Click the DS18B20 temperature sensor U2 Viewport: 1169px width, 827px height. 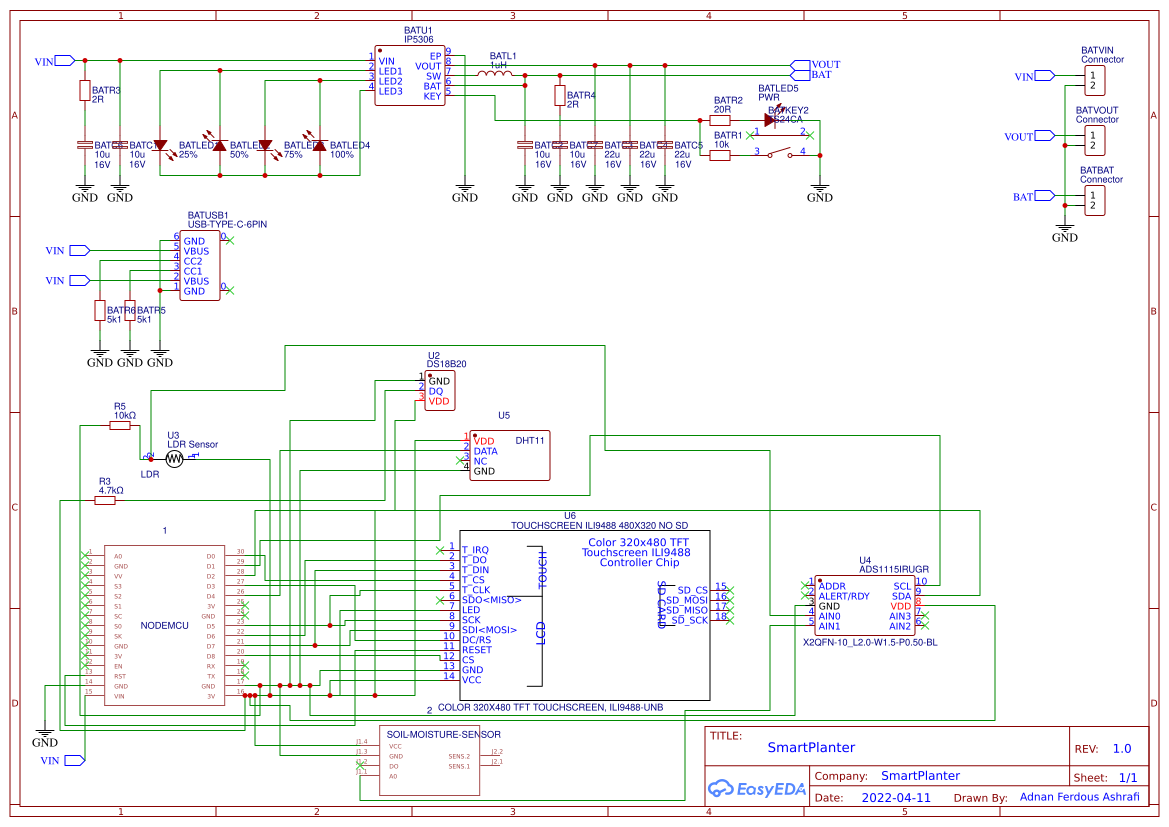coord(442,389)
